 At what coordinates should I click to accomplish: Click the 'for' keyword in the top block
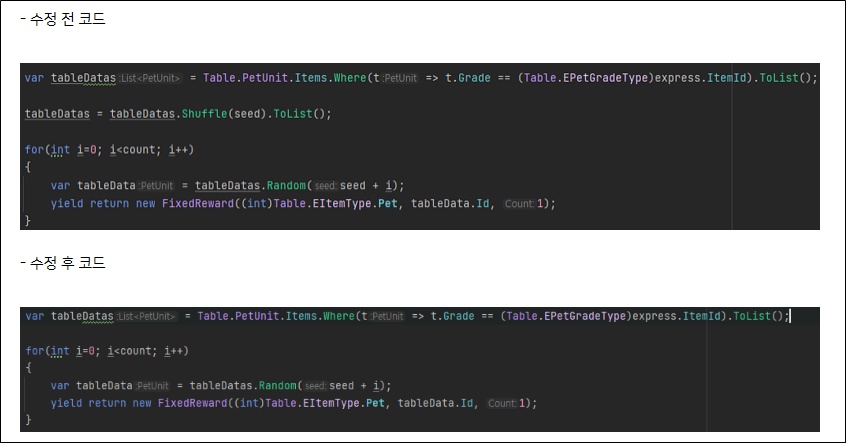pyautogui.click(x=33, y=149)
